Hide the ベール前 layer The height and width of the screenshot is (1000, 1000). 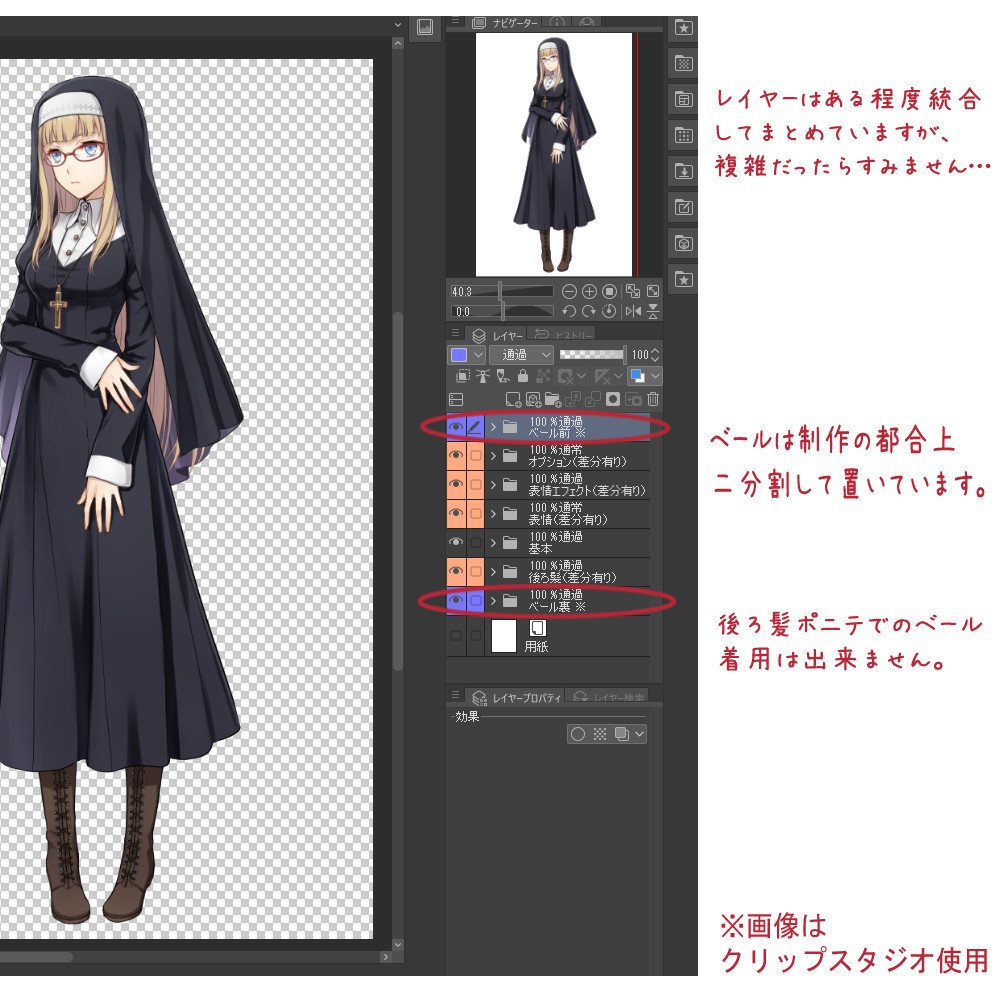pyautogui.click(x=457, y=425)
